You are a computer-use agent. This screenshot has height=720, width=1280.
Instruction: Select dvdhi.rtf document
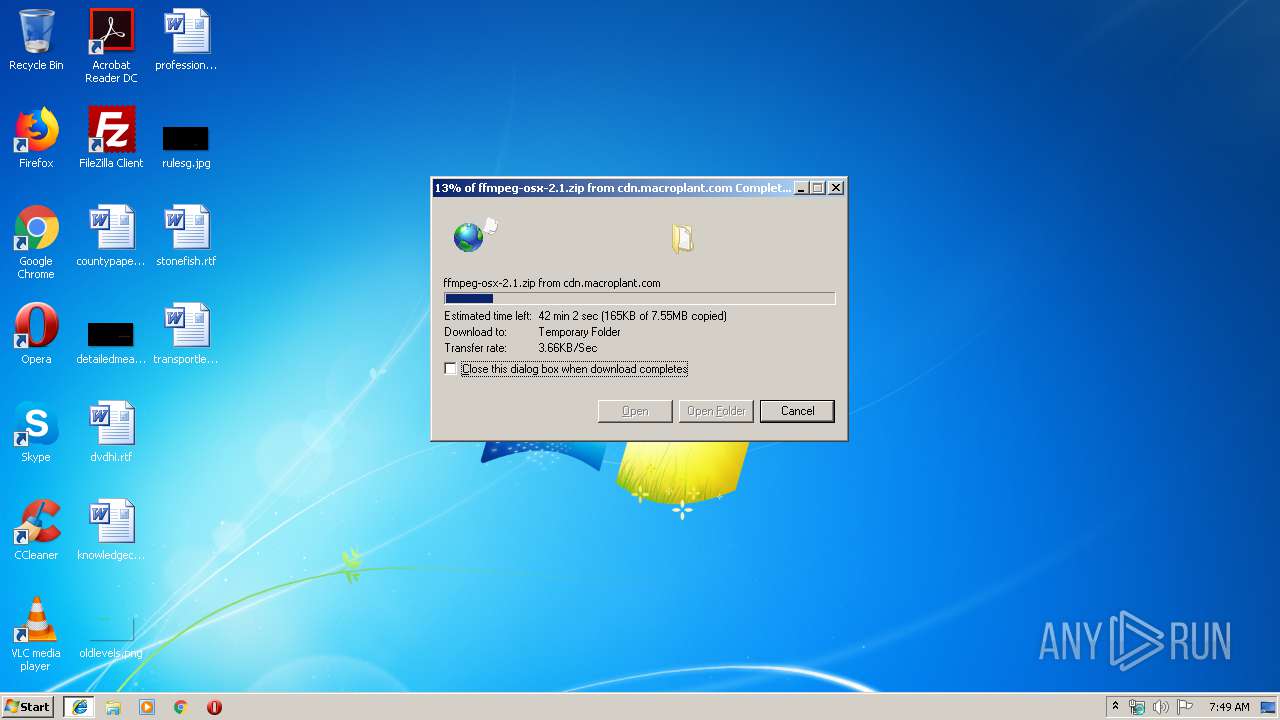pos(111,433)
